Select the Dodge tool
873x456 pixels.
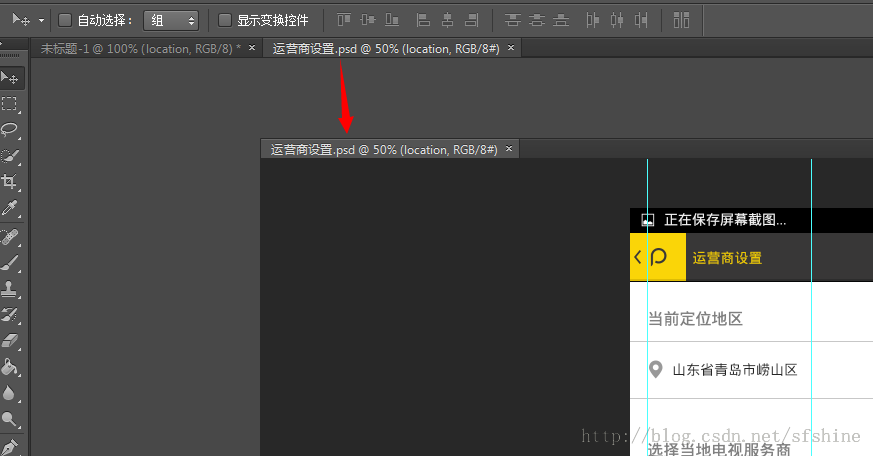9,419
